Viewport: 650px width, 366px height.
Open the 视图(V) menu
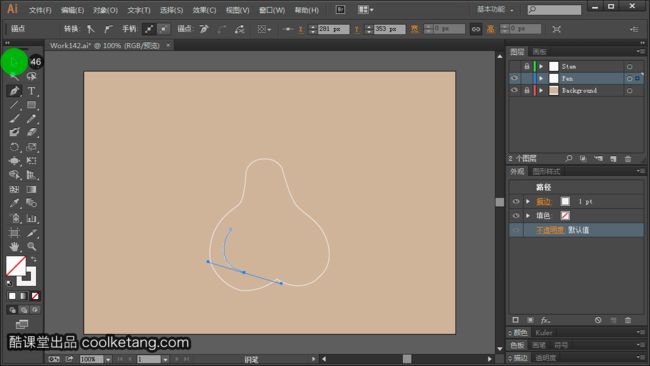[x=238, y=10]
